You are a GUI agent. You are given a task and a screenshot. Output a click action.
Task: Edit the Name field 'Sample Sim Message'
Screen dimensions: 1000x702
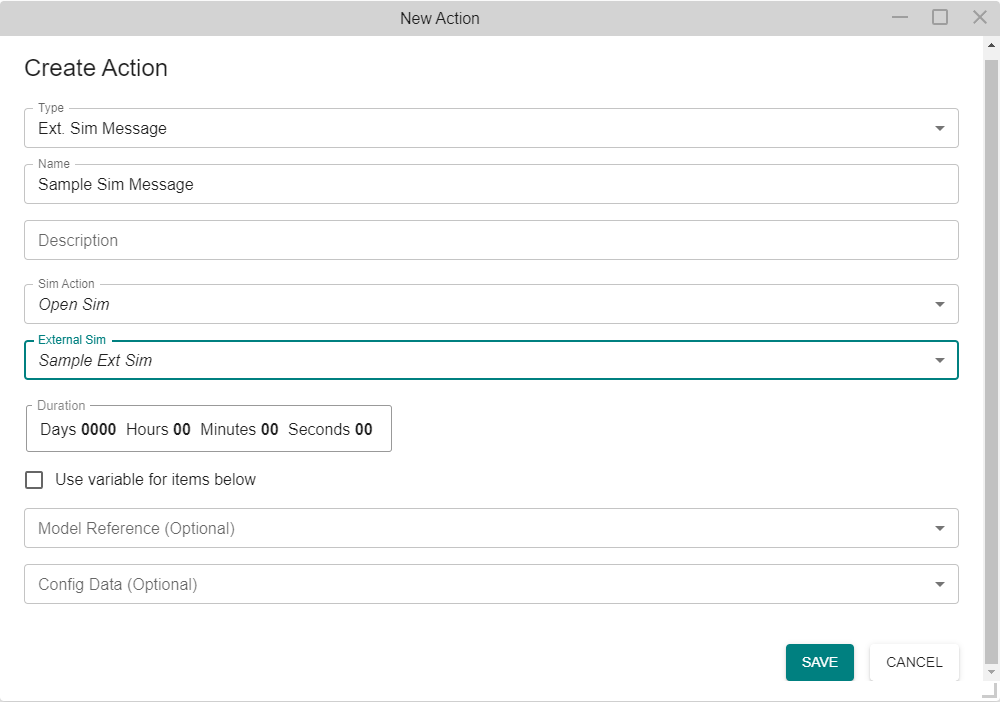click(x=491, y=184)
